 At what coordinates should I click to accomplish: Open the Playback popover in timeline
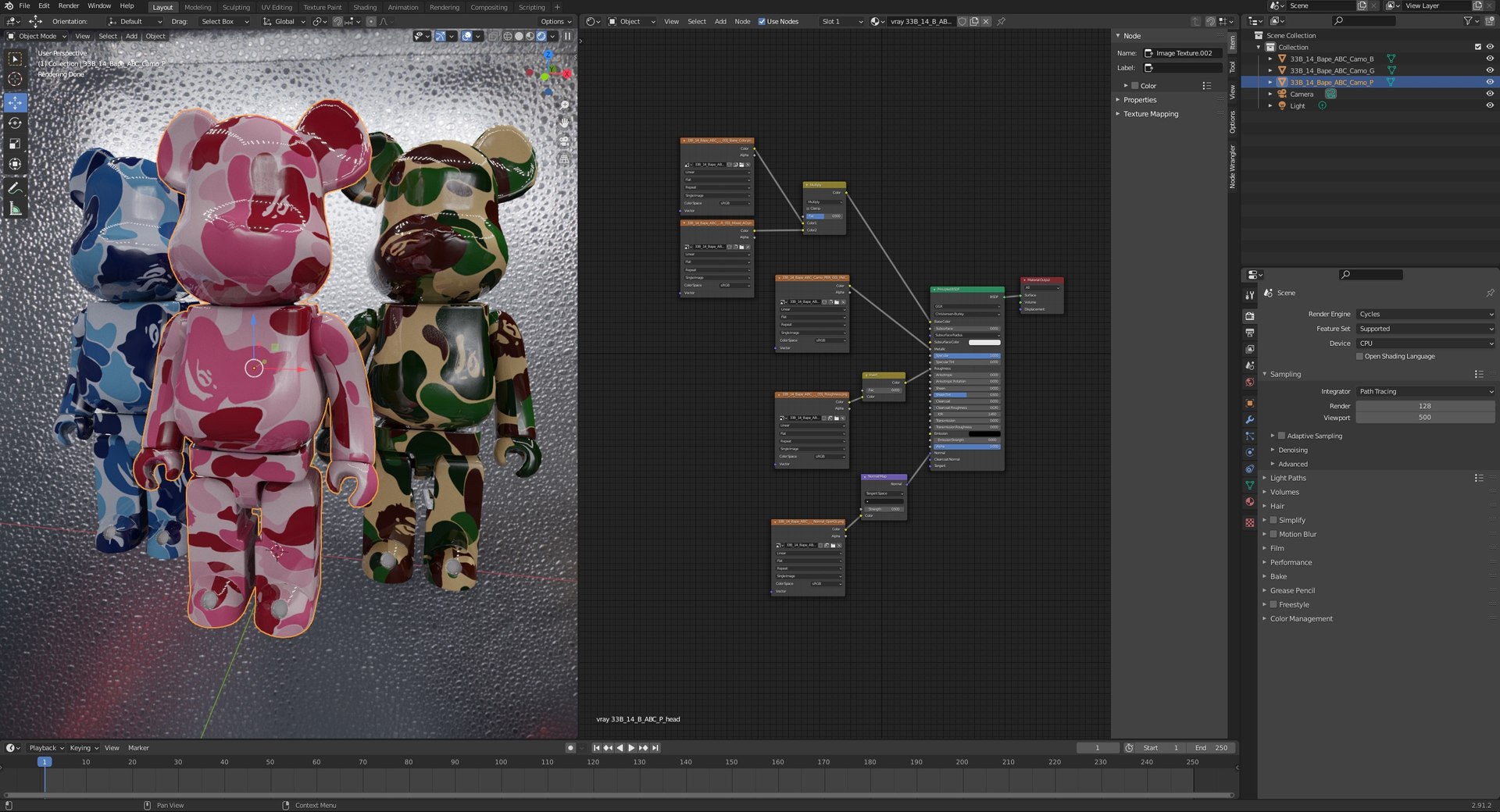tap(46, 748)
